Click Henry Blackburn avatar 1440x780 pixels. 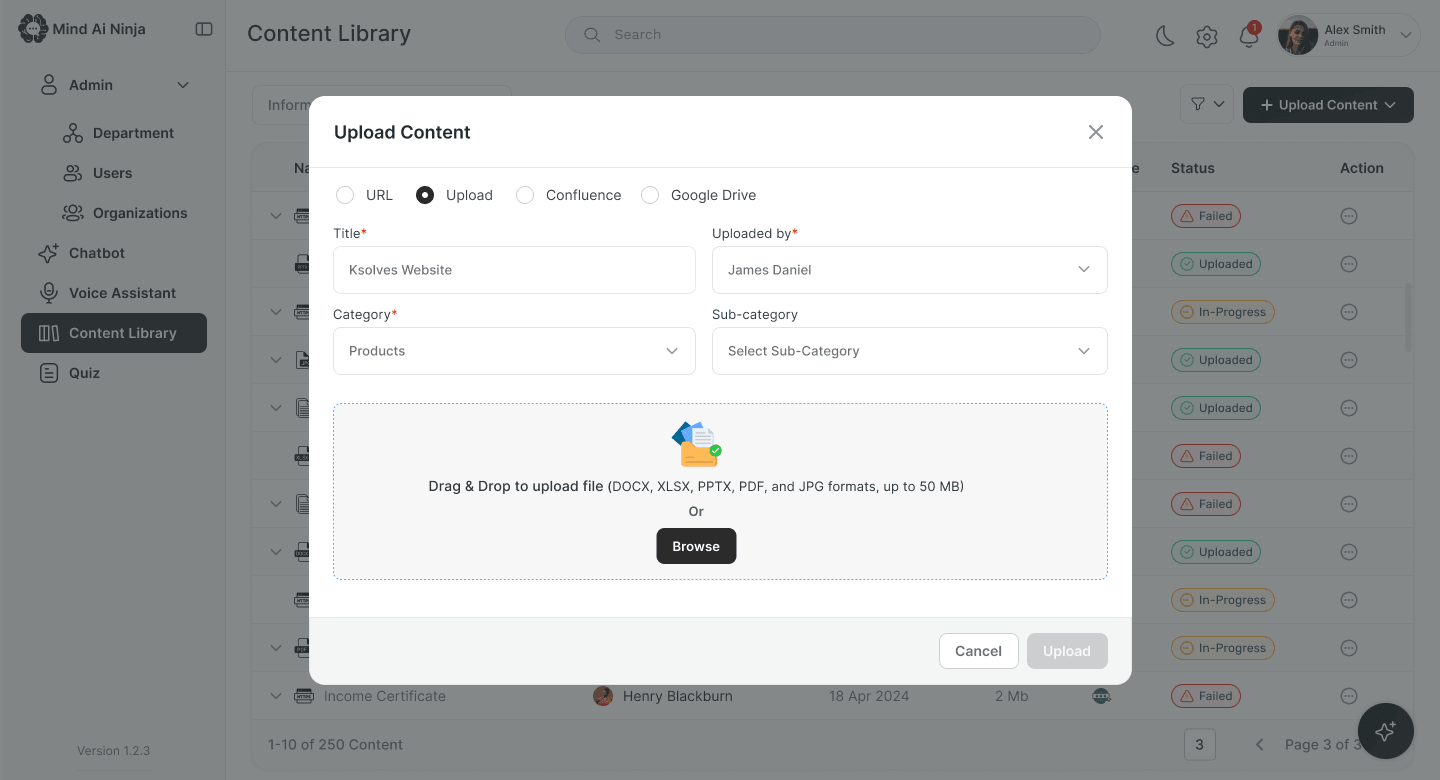click(x=603, y=696)
